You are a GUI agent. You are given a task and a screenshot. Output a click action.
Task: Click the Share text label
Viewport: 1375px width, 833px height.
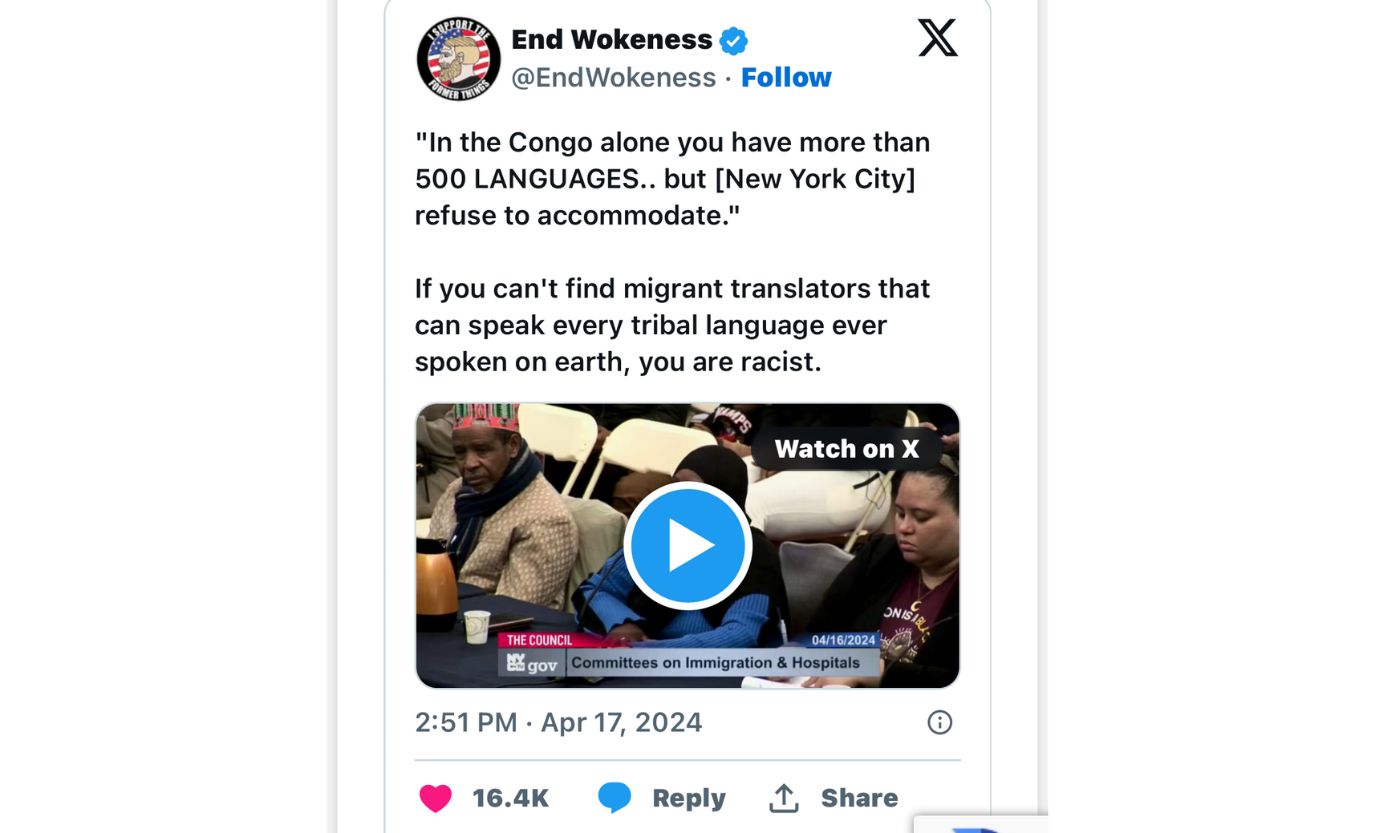tap(859, 798)
